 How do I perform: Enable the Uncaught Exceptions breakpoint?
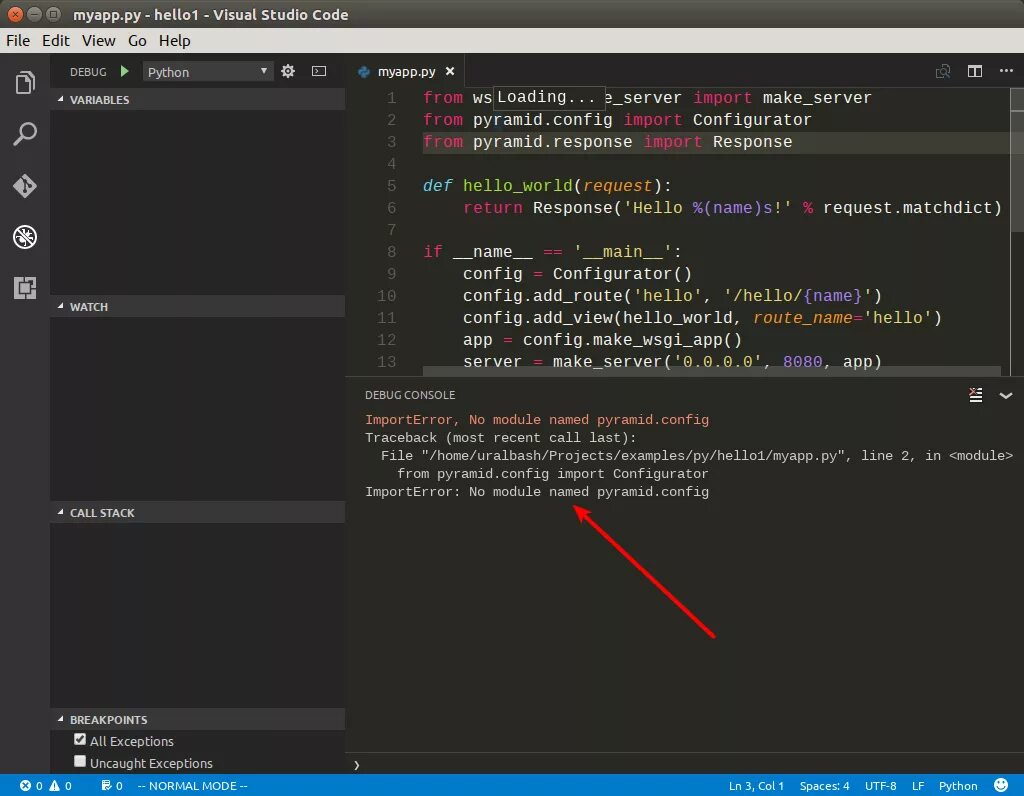tap(80, 761)
